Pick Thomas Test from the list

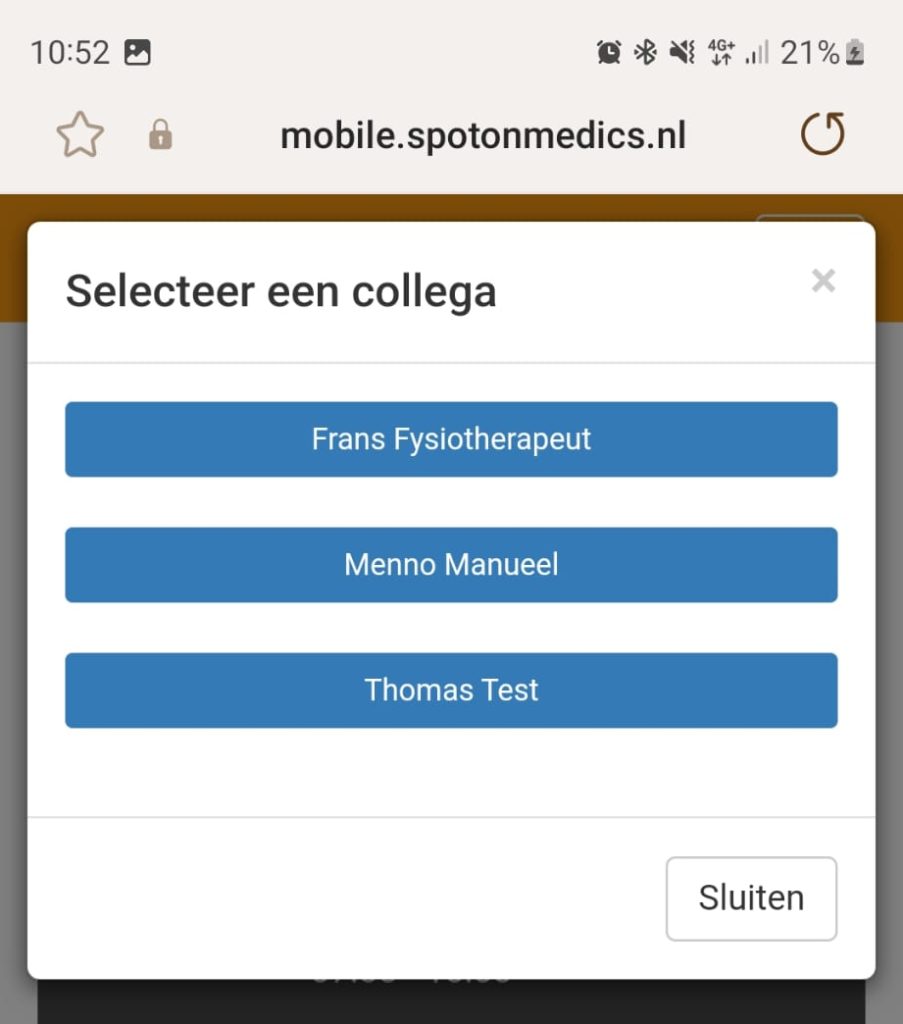(x=451, y=690)
